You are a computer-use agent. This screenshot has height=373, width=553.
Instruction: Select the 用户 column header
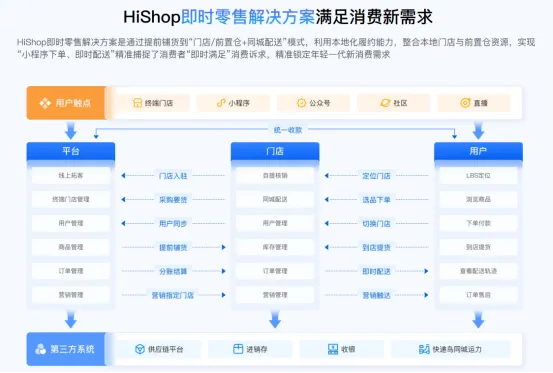click(478, 151)
